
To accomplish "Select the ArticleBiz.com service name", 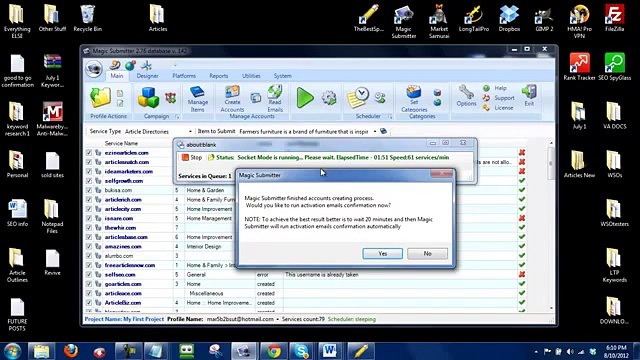I will click(122, 303).
